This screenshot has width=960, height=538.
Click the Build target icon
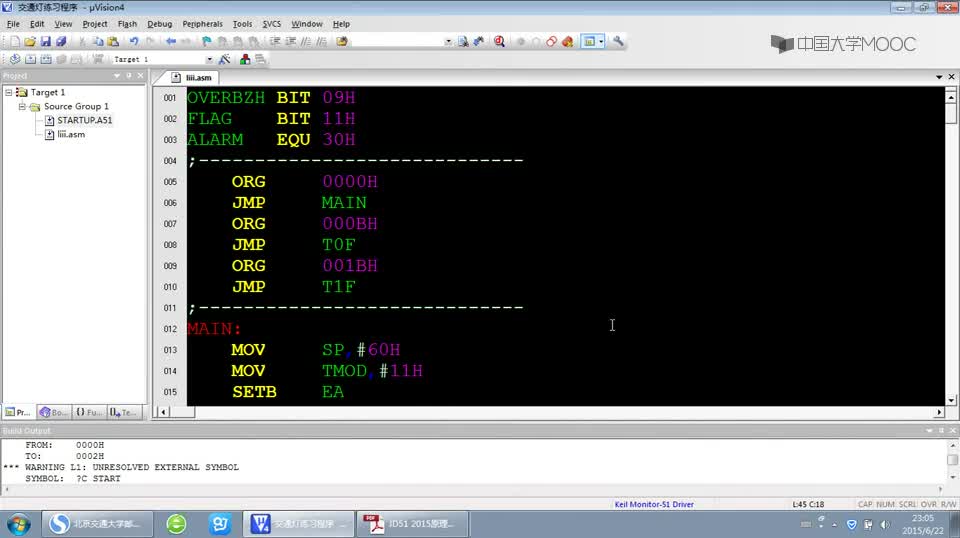(30, 59)
